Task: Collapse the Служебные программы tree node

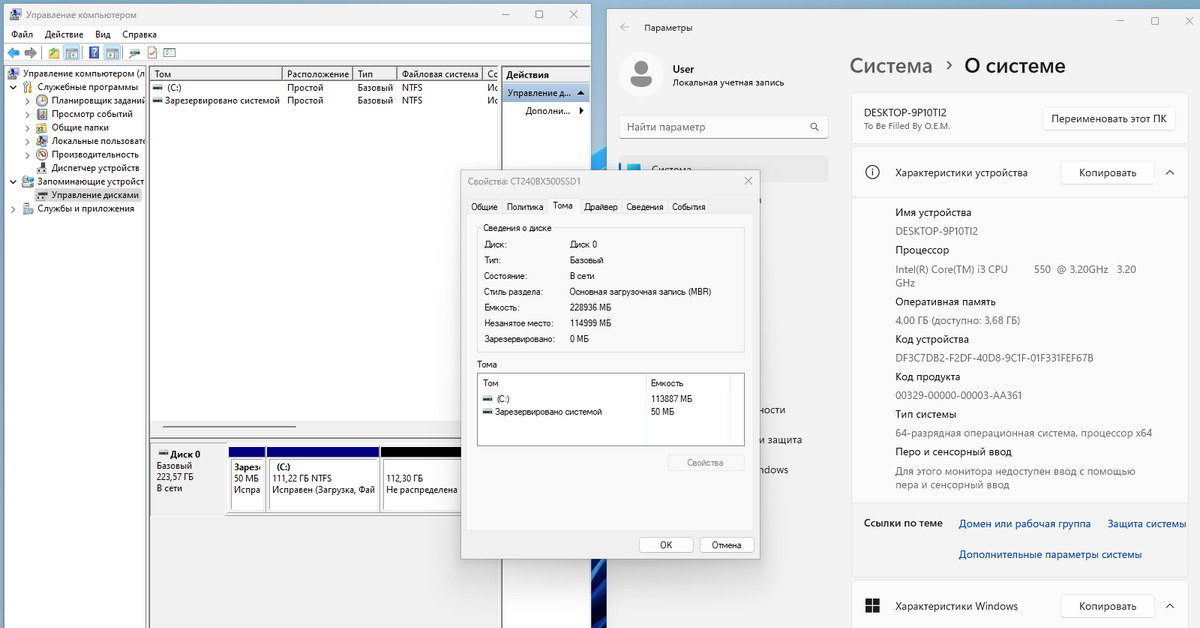Action: (x=13, y=87)
